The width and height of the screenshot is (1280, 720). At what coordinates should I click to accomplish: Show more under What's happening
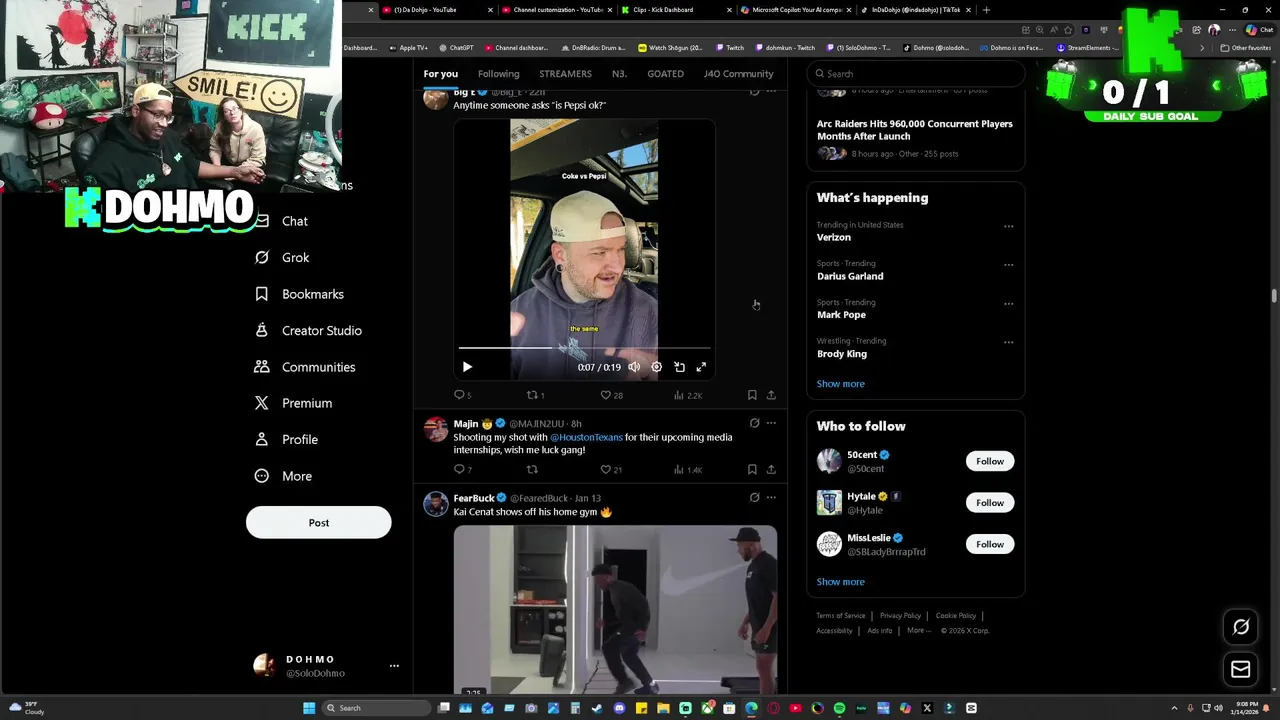[x=840, y=384]
